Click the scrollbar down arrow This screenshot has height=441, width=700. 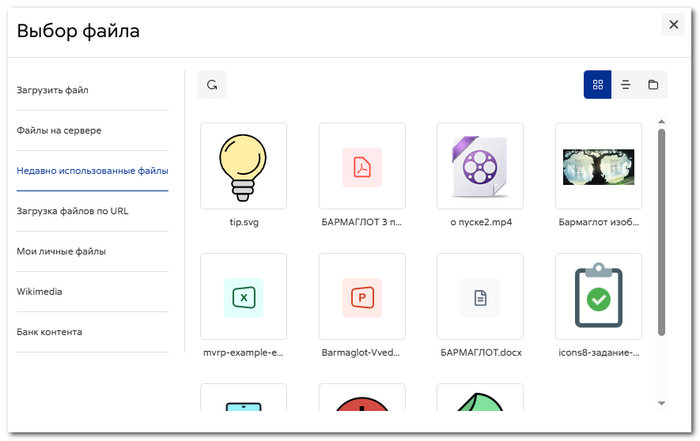(x=662, y=403)
